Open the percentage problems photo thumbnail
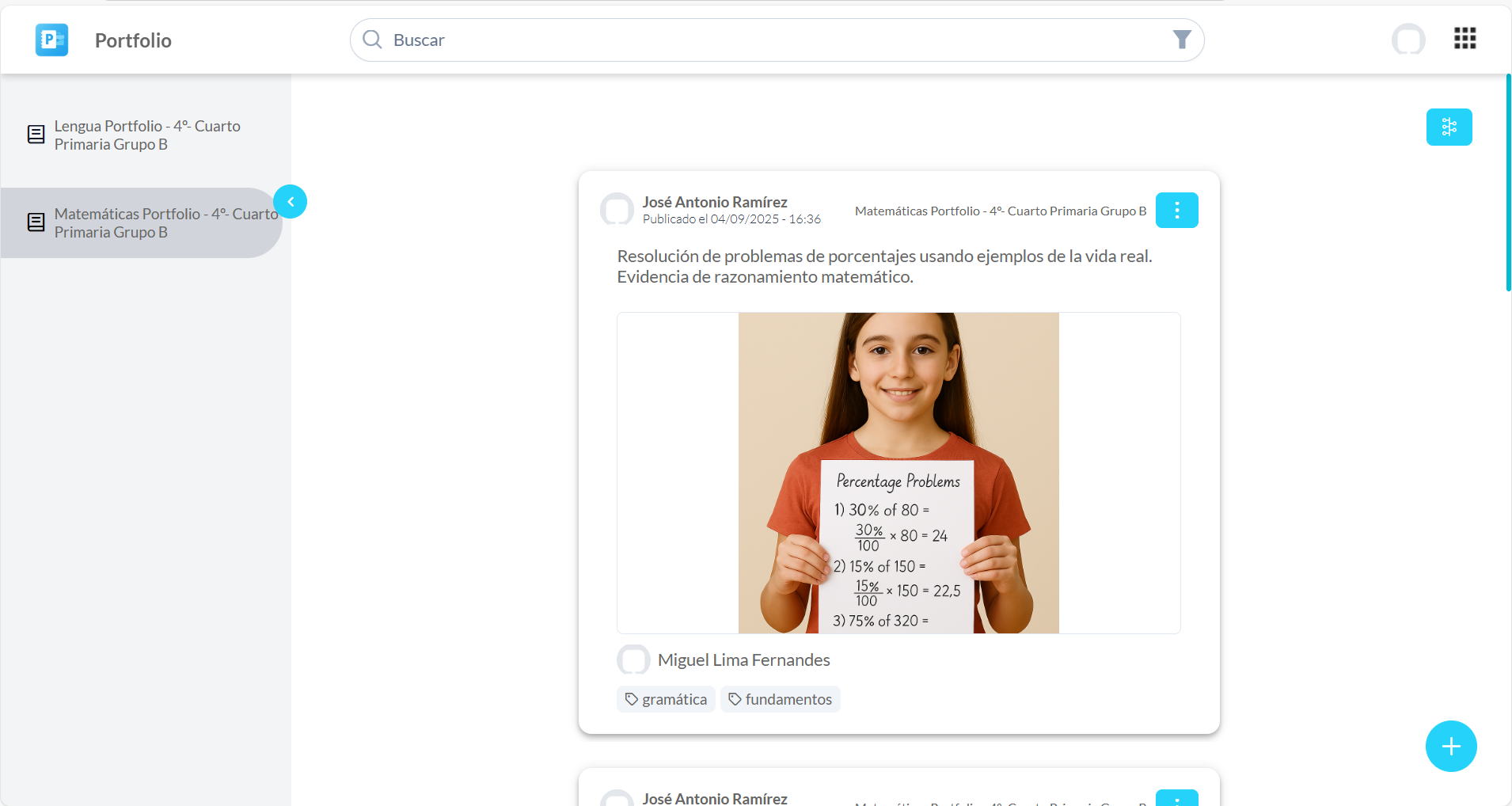The image size is (1512, 806). click(898, 473)
